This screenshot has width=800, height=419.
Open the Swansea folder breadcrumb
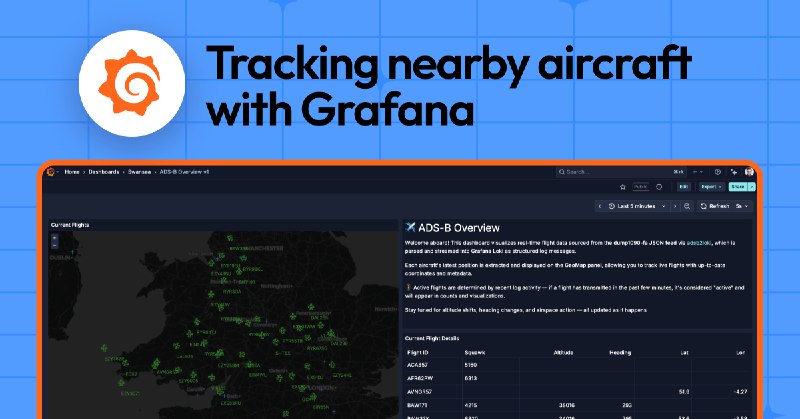[139, 172]
